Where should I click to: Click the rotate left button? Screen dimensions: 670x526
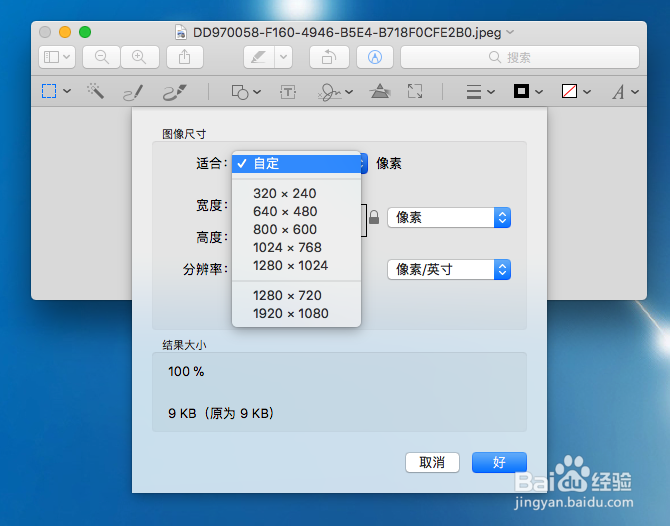[329, 57]
